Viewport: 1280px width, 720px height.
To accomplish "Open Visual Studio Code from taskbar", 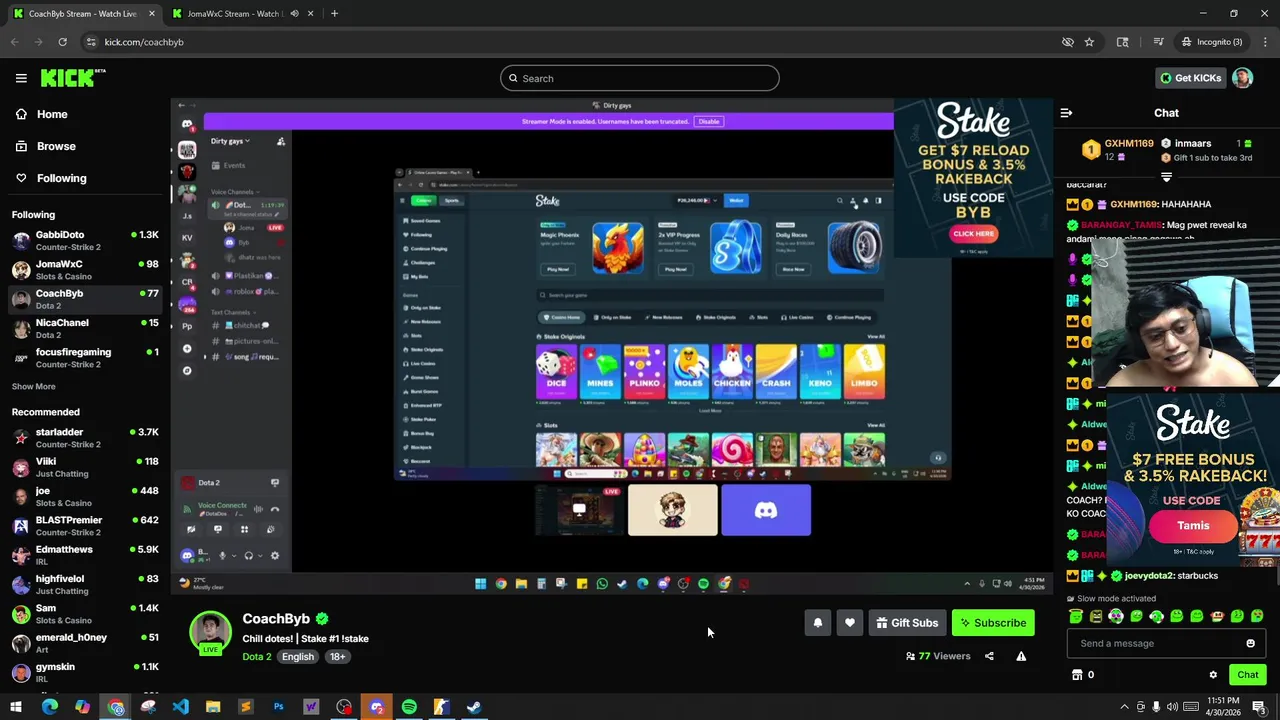I will coord(180,707).
